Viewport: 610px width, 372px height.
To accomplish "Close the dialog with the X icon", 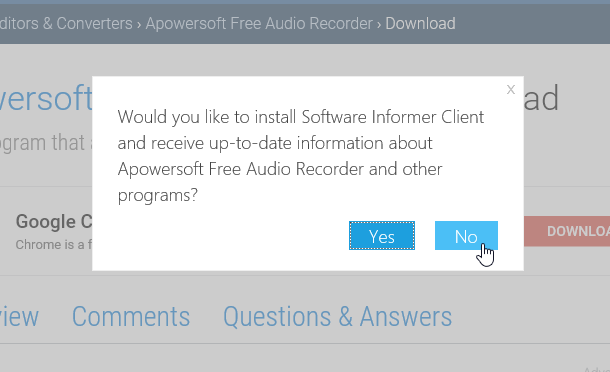I will click(x=510, y=90).
